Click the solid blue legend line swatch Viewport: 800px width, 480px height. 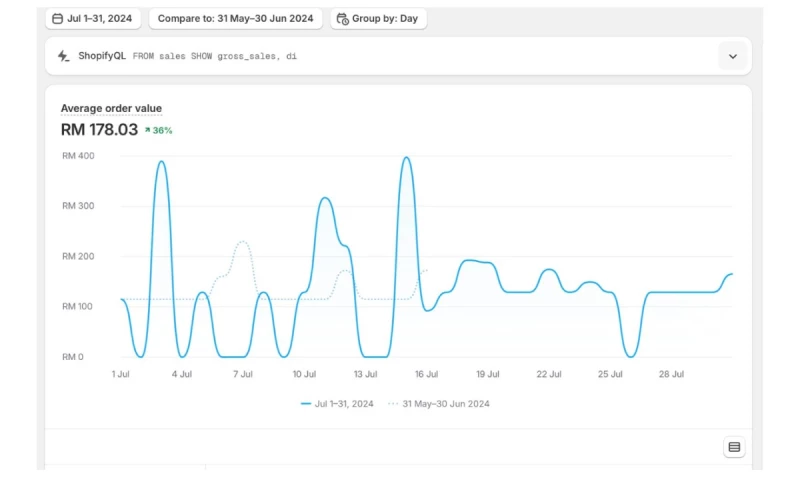click(x=306, y=404)
